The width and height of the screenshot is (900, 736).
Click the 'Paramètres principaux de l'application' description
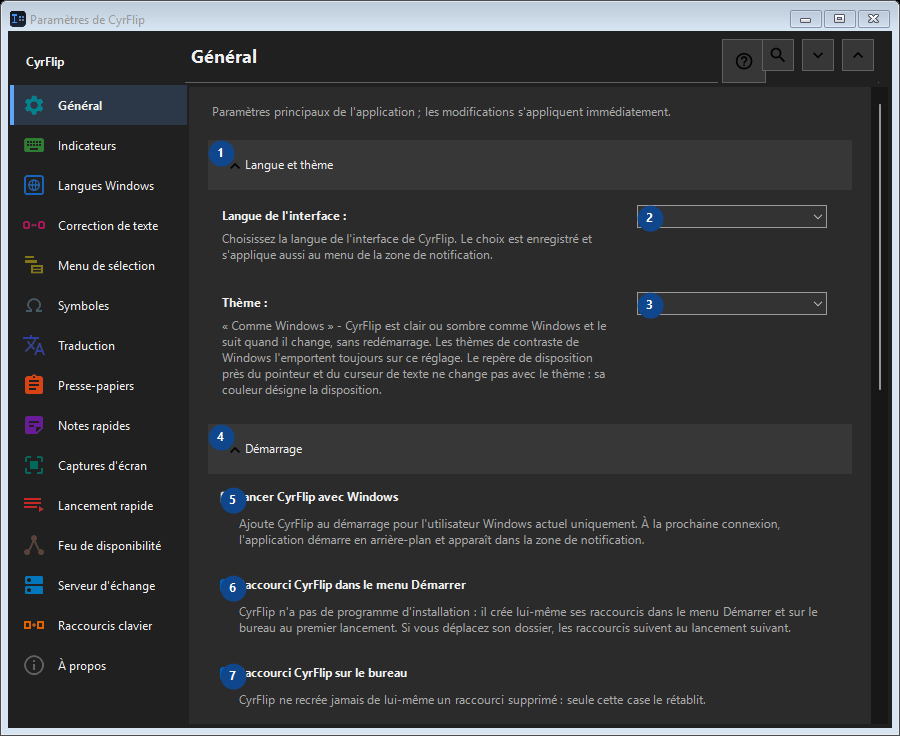(441, 112)
